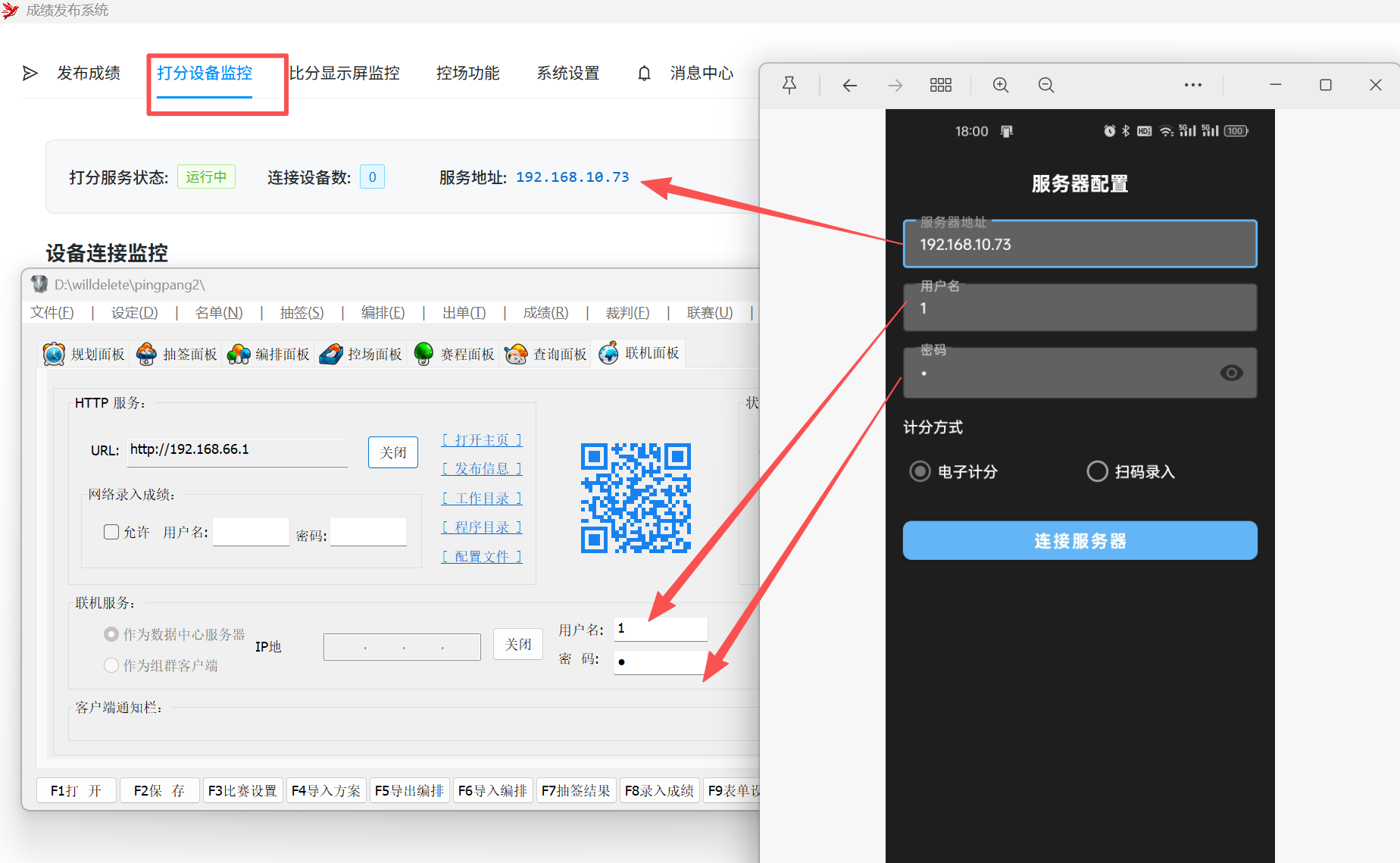Click the back arrow in viewer toolbar
The height and width of the screenshot is (863, 1400).
coord(850,85)
